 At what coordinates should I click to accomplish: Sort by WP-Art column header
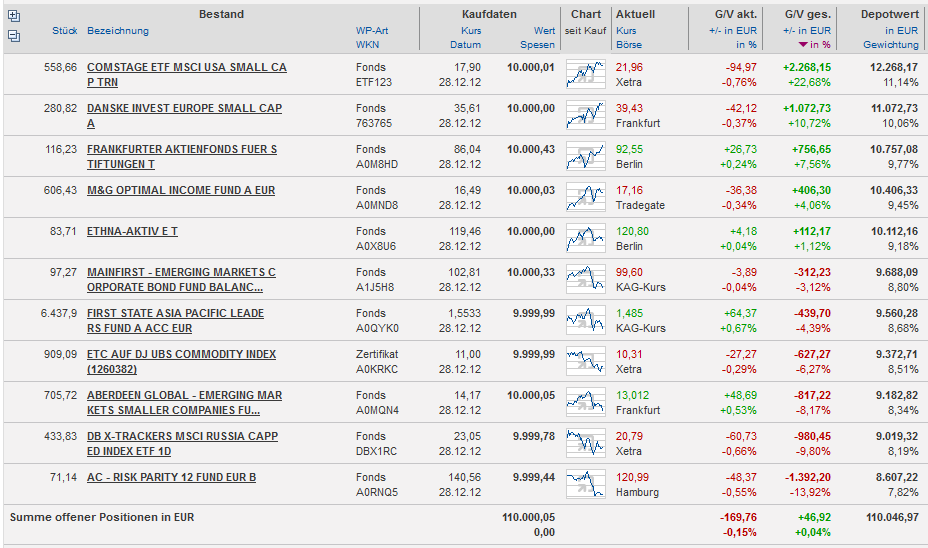372,31
